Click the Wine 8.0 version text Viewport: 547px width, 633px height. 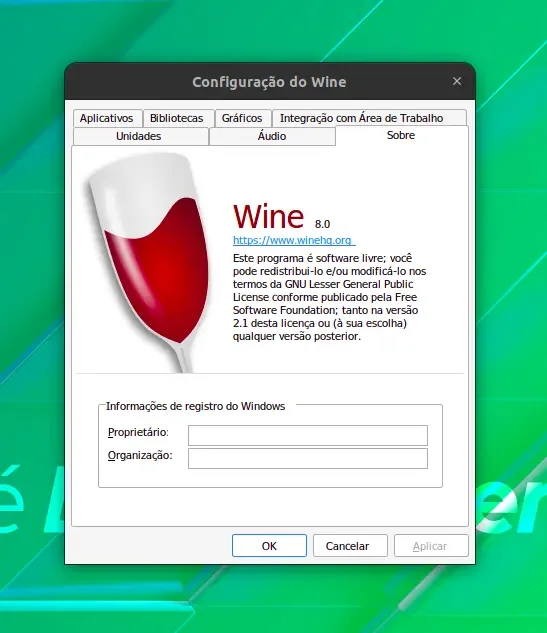pyautogui.click(x=323, y=224)
